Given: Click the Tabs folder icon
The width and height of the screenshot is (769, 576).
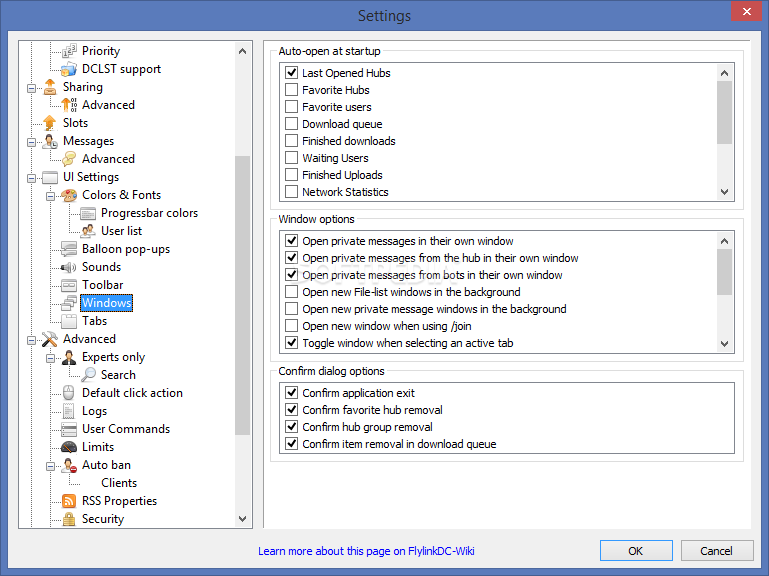Looking at the screenshot, I should point(69,321).
